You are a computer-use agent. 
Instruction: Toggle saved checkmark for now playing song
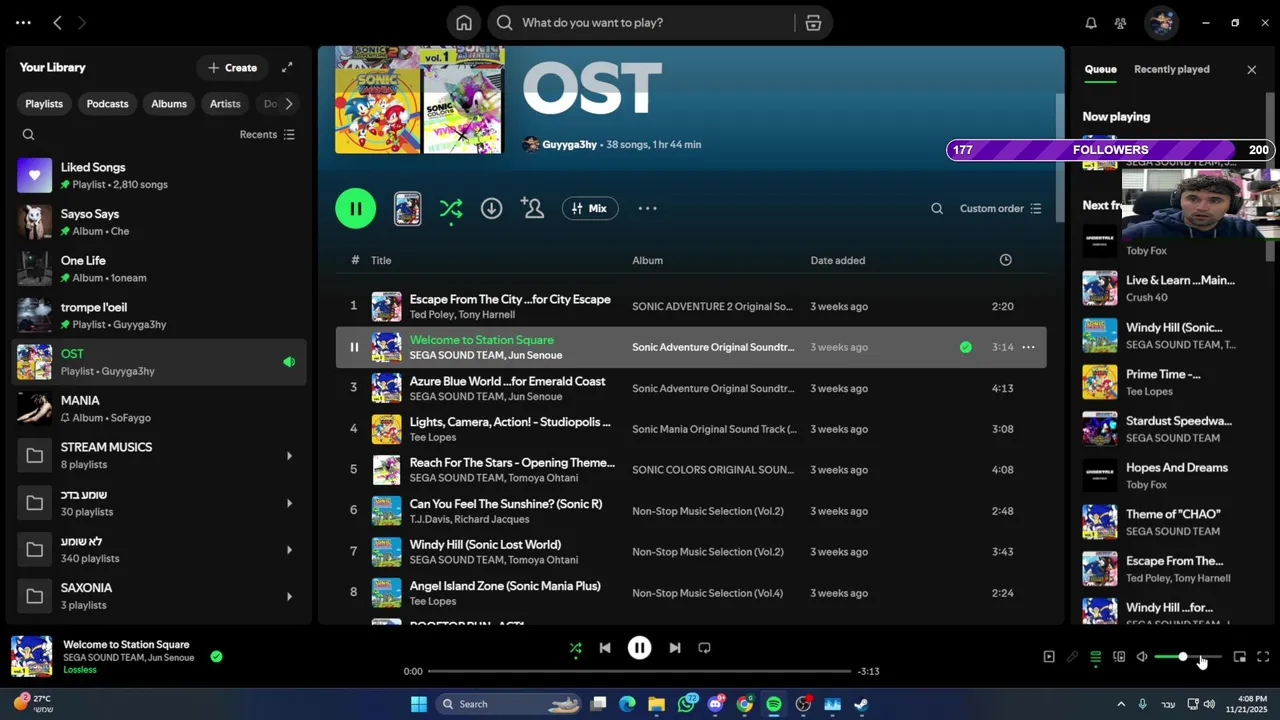[216, 657]
